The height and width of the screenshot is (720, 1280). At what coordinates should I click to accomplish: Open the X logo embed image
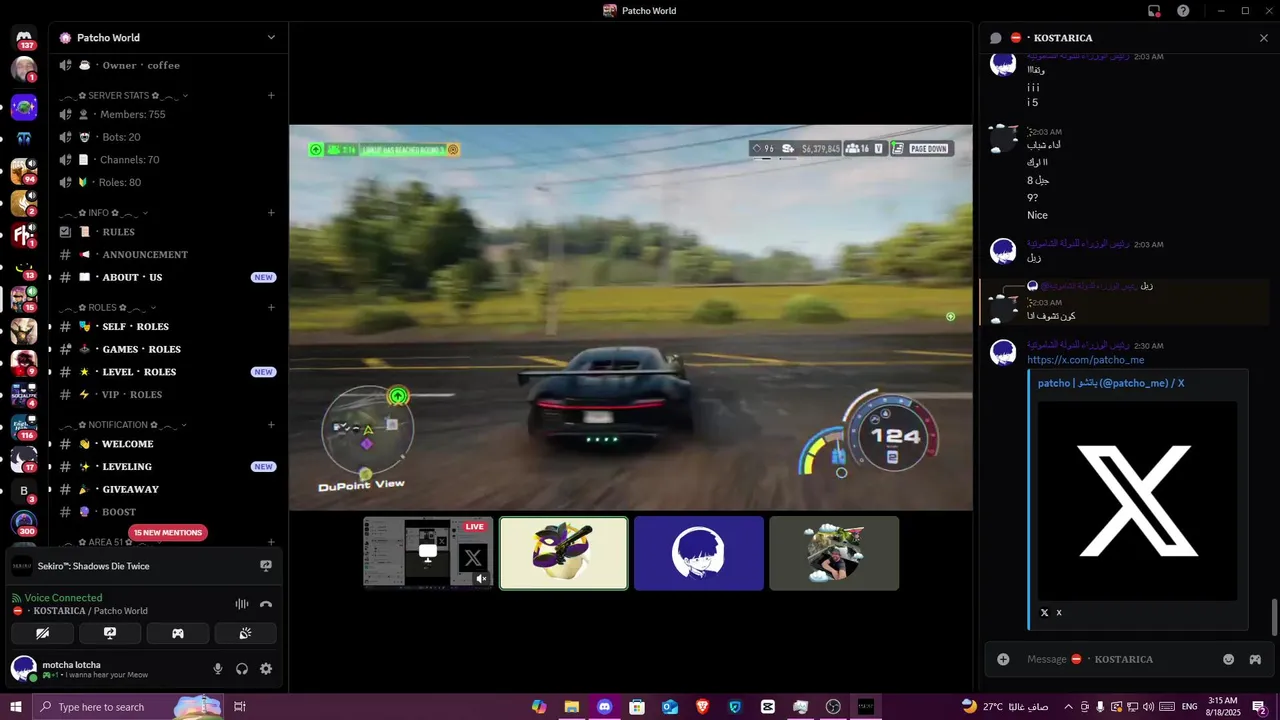(x=1138, y=501)
